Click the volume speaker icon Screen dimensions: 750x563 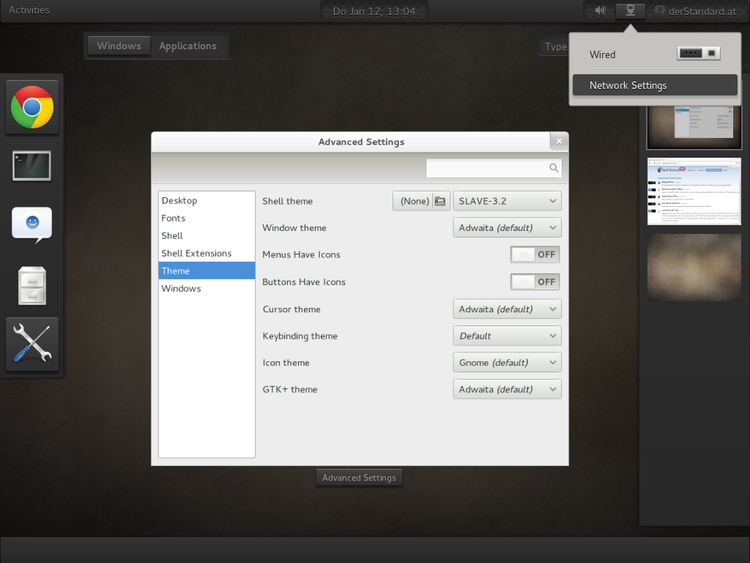(600, 10)
